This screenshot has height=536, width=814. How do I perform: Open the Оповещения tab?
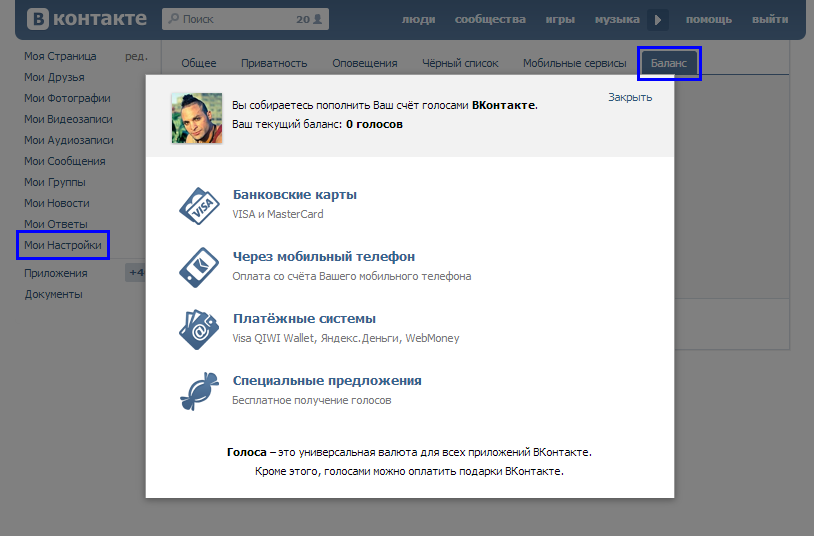(x=365, y=63)
